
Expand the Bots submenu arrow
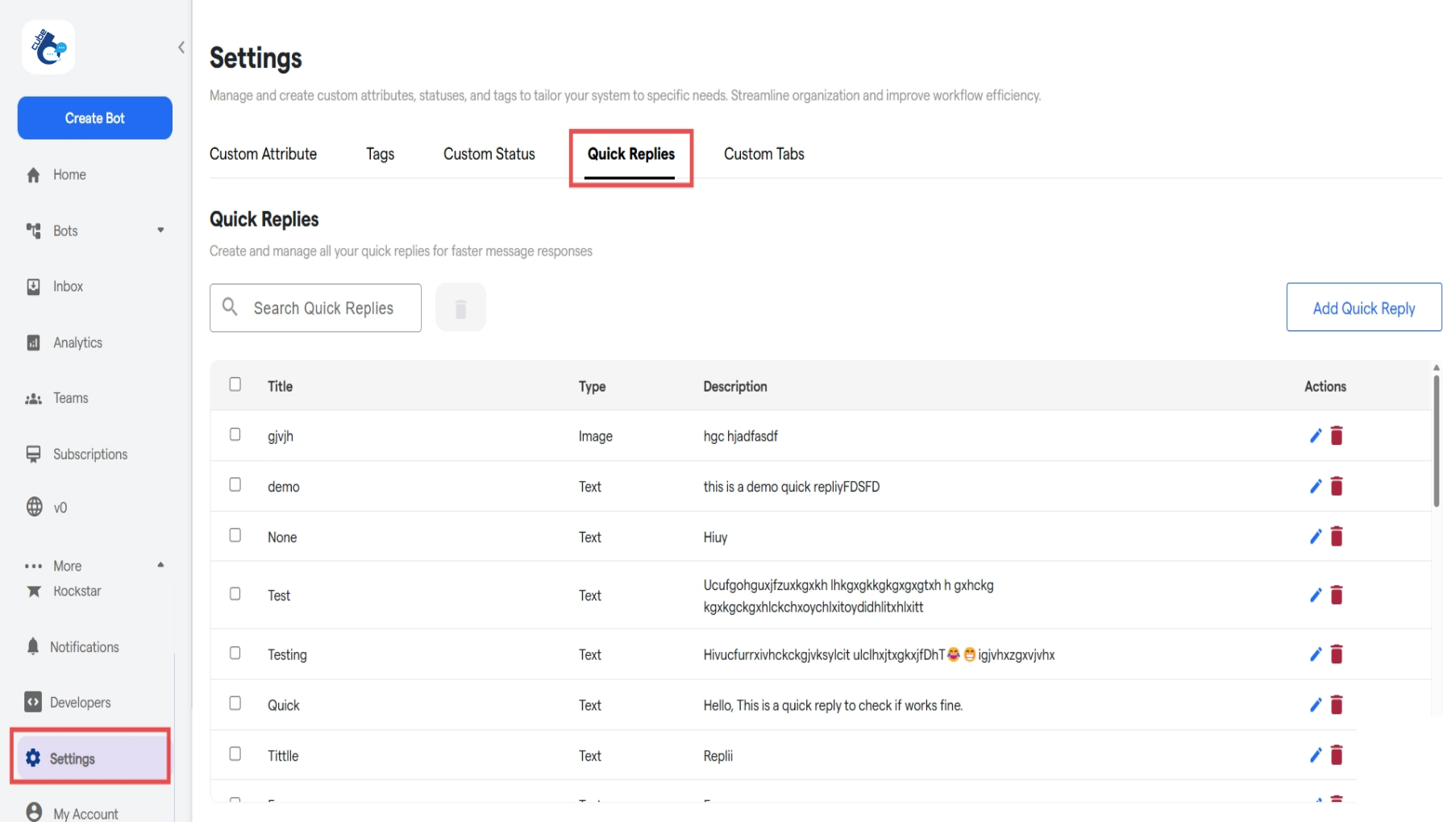[x=160, y=230]
